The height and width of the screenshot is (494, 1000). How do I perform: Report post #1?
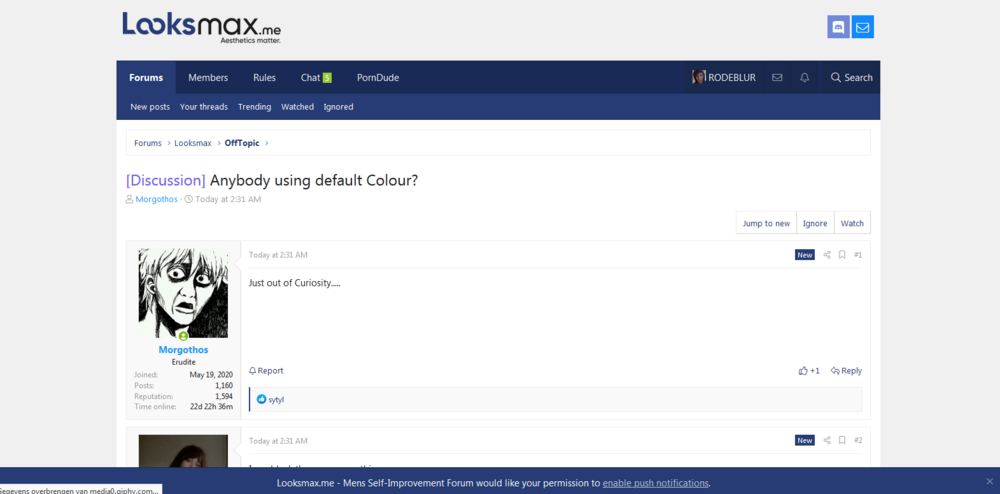[266, 371]
